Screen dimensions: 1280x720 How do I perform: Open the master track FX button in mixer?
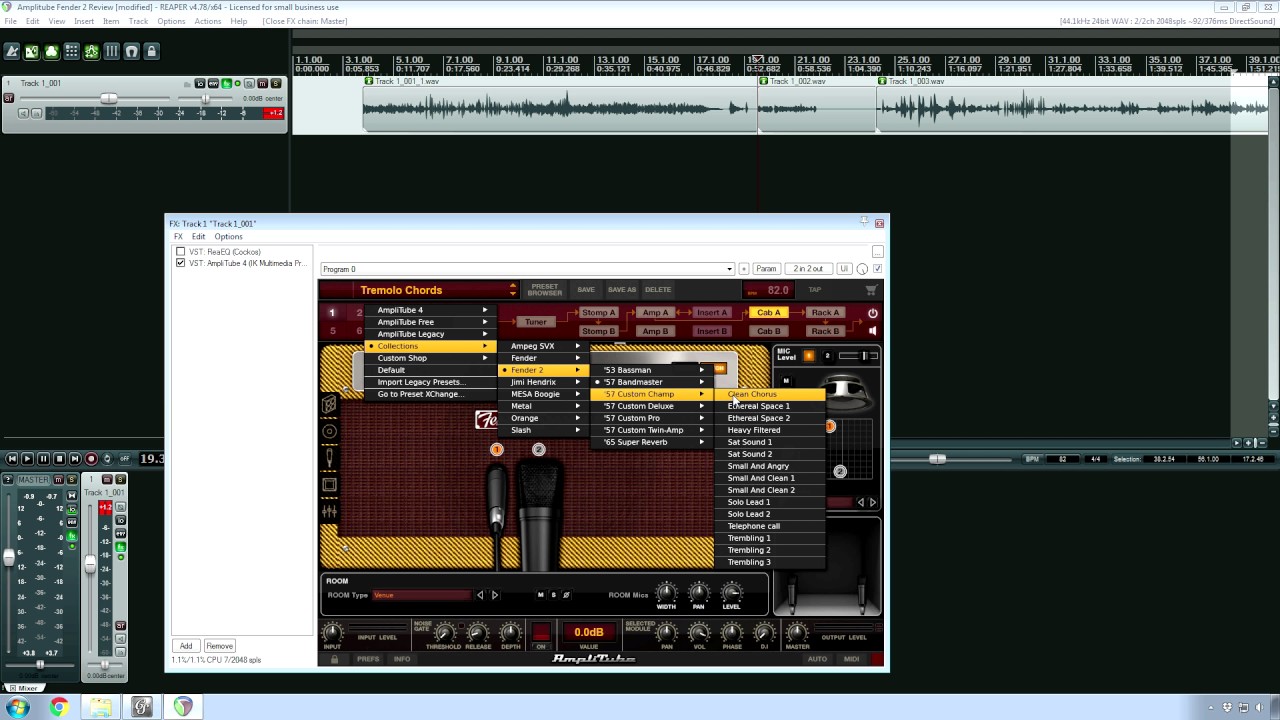[71, 537]
